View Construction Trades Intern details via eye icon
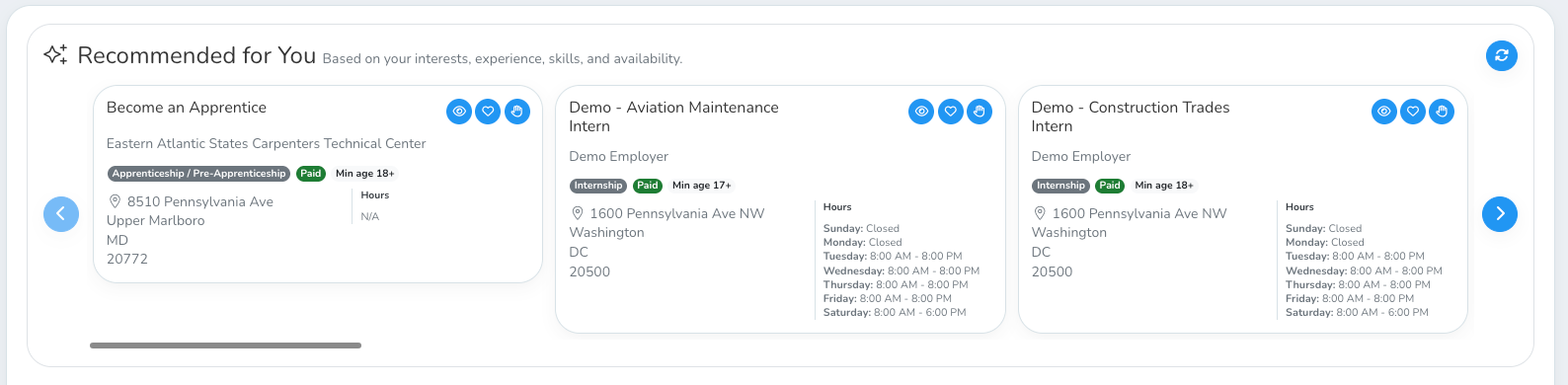 (x=1384, y=112)
